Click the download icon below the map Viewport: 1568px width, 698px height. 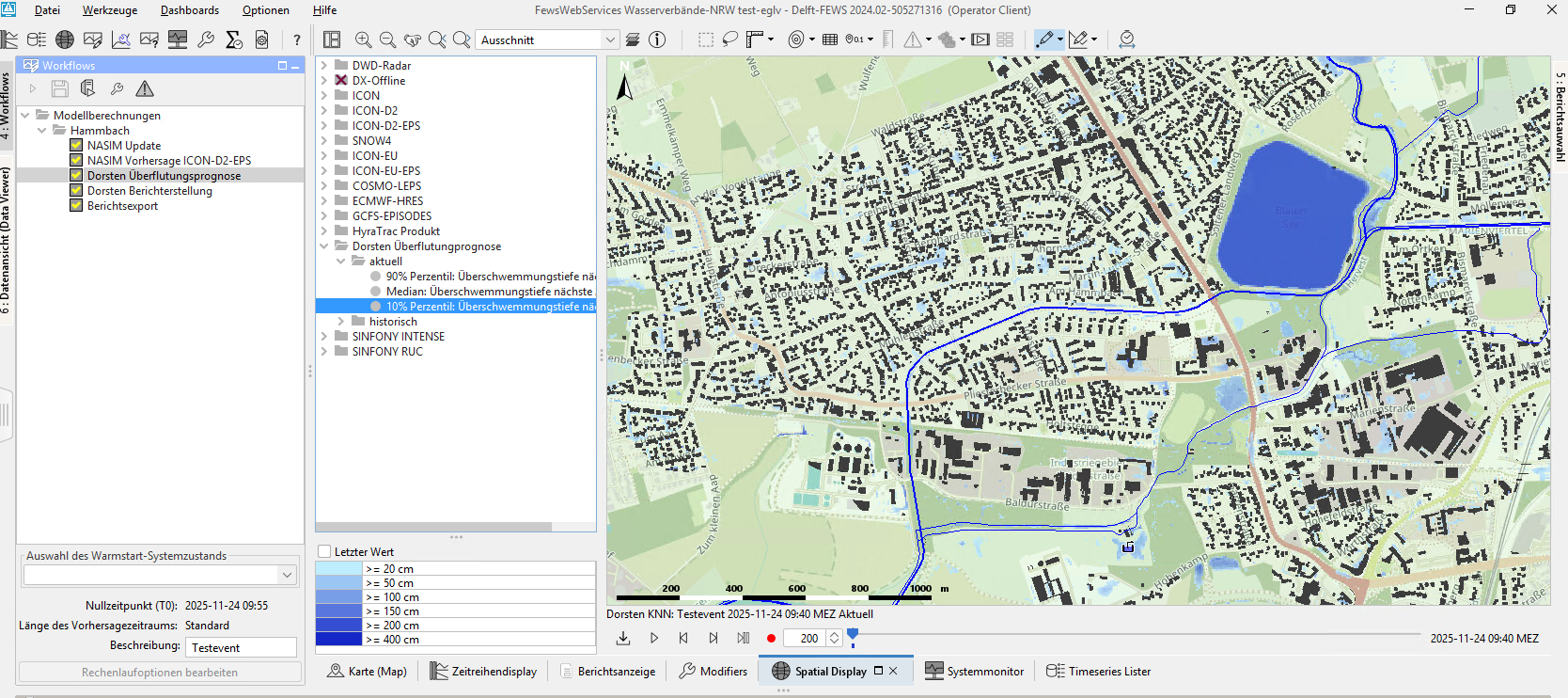tap(623, 638)
